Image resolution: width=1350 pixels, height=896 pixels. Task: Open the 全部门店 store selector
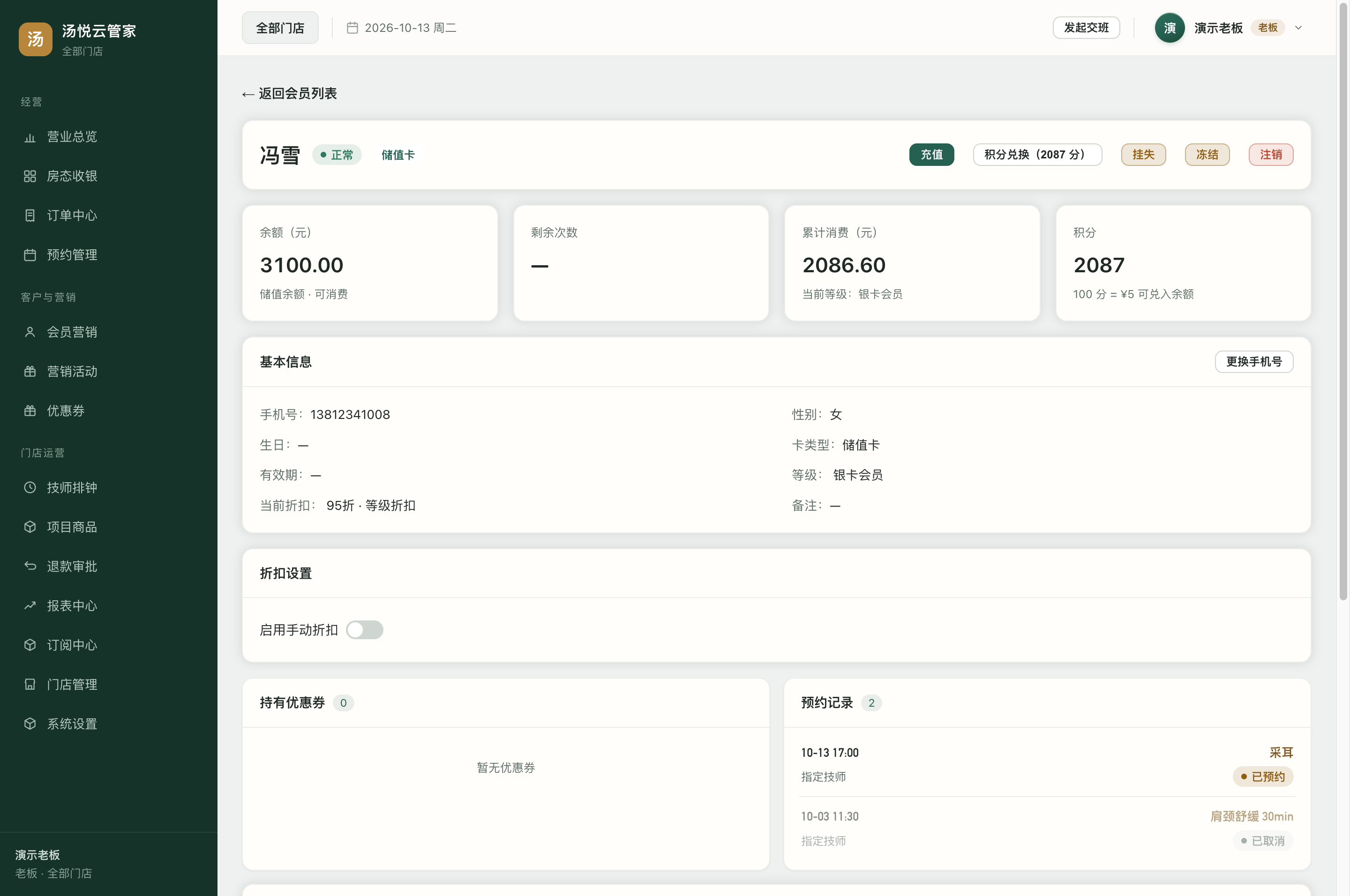(x=280, y=28)
